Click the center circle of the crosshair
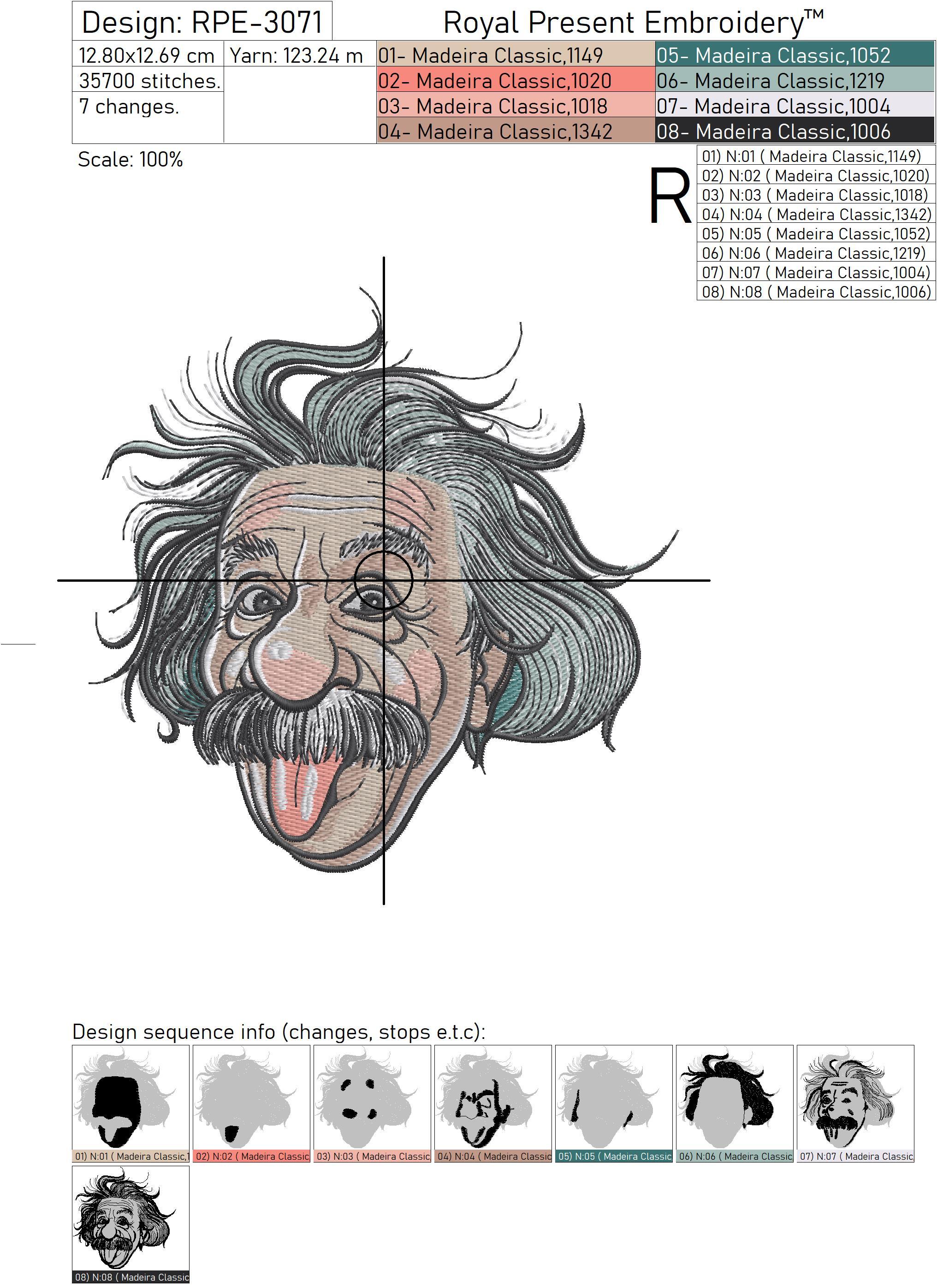The image size is (937, 1288). pos(384,580)
